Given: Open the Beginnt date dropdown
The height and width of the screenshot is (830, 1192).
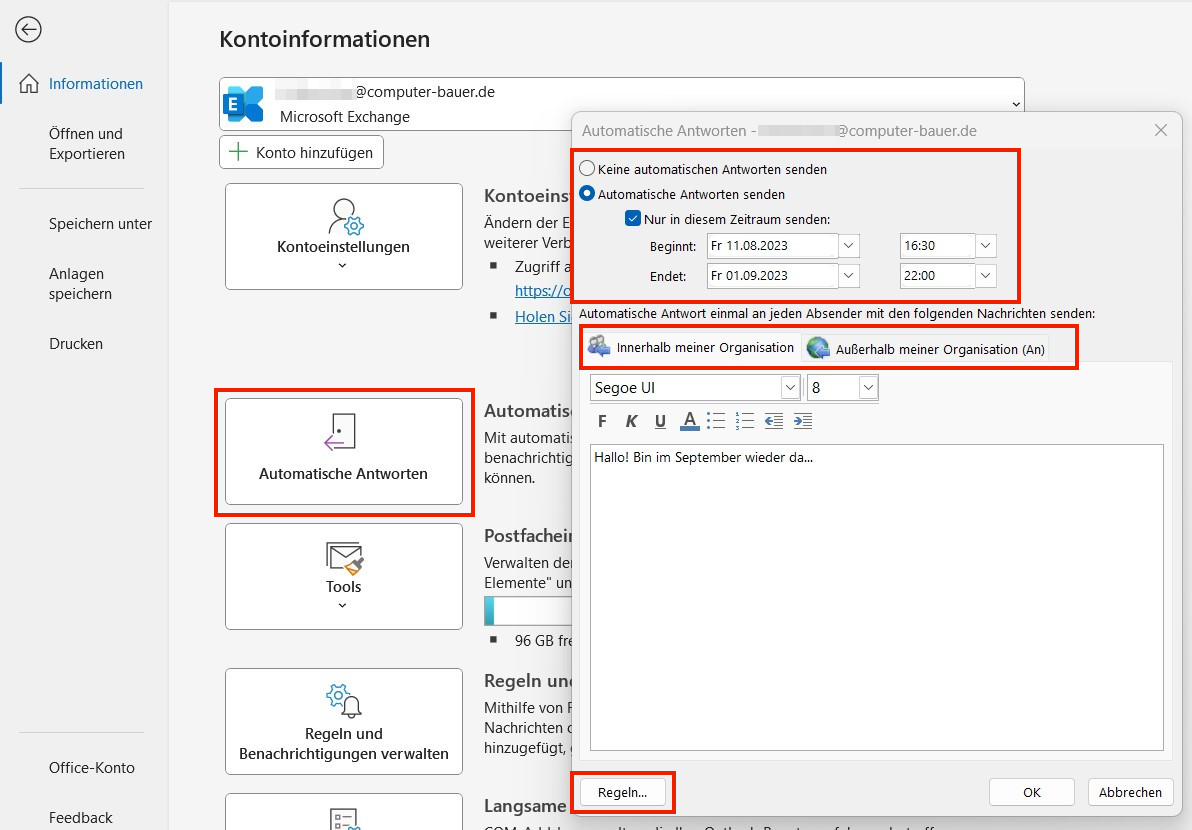Looking at the screenshot, I should click(849, 246).
